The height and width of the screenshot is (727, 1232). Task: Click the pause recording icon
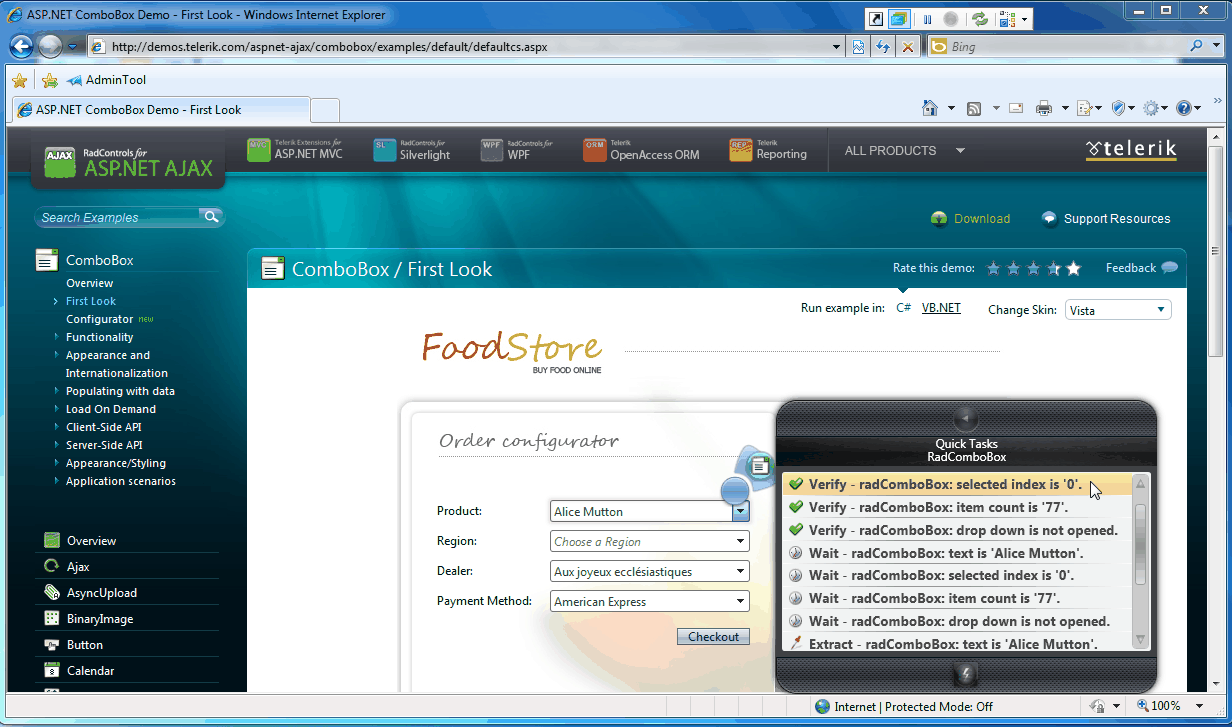click(x=927, y=19)
